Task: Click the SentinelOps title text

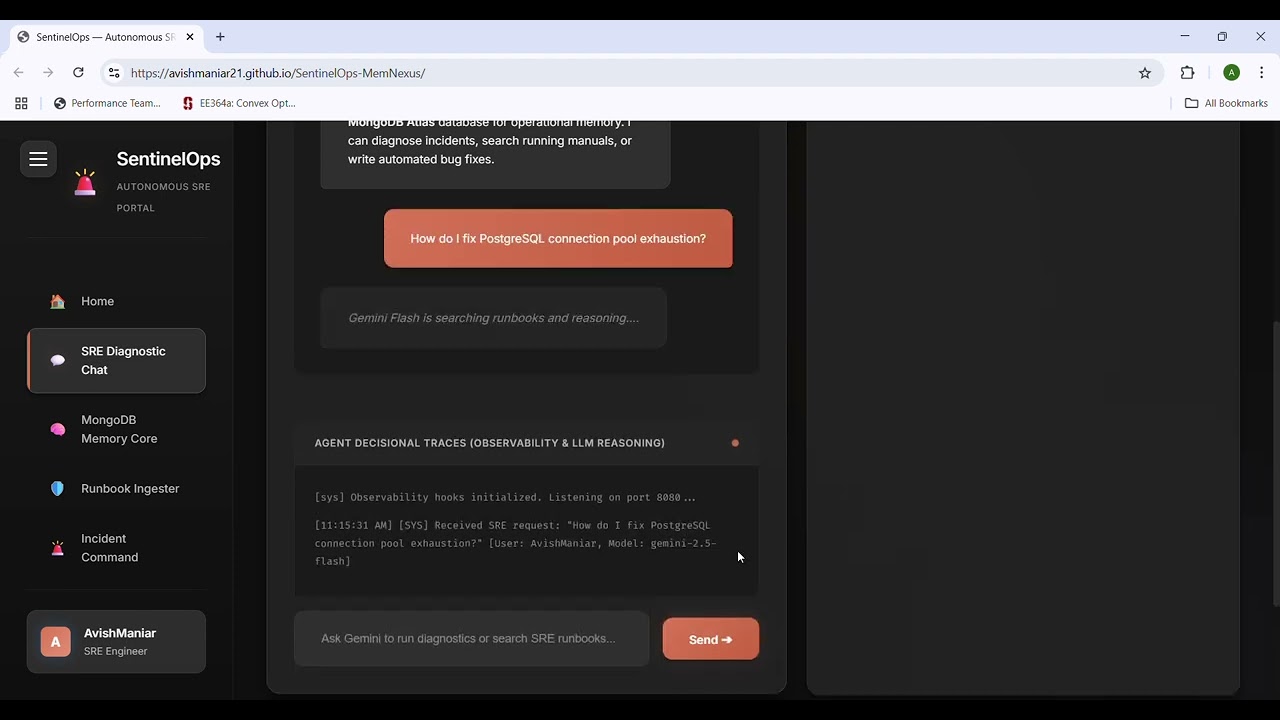Action: pyautogui.click(x=168, y=159)
